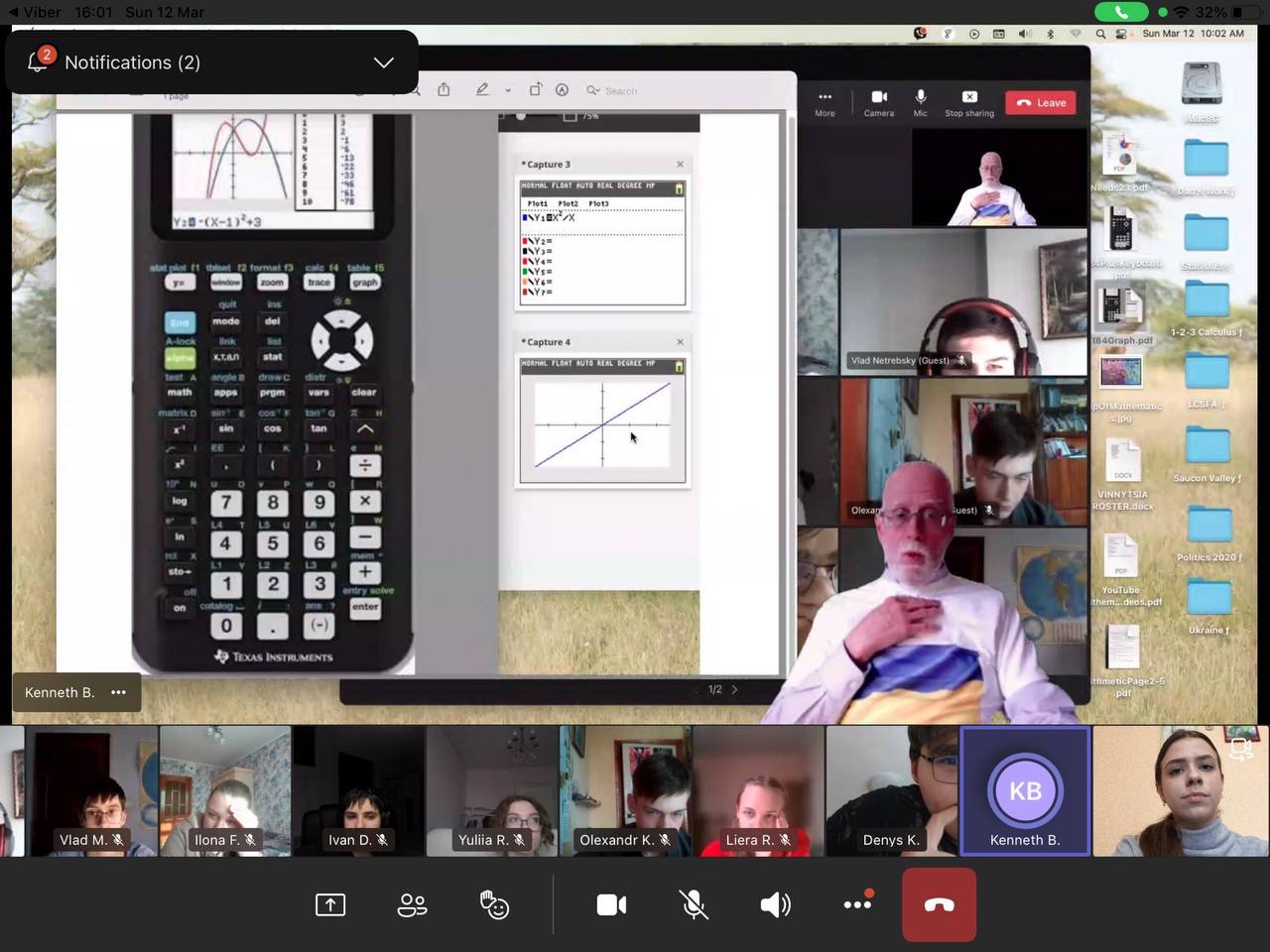Tap the green active call indicator in status bar
The width and height of the screenshot is (1270, 952).
pos(1120,12)
